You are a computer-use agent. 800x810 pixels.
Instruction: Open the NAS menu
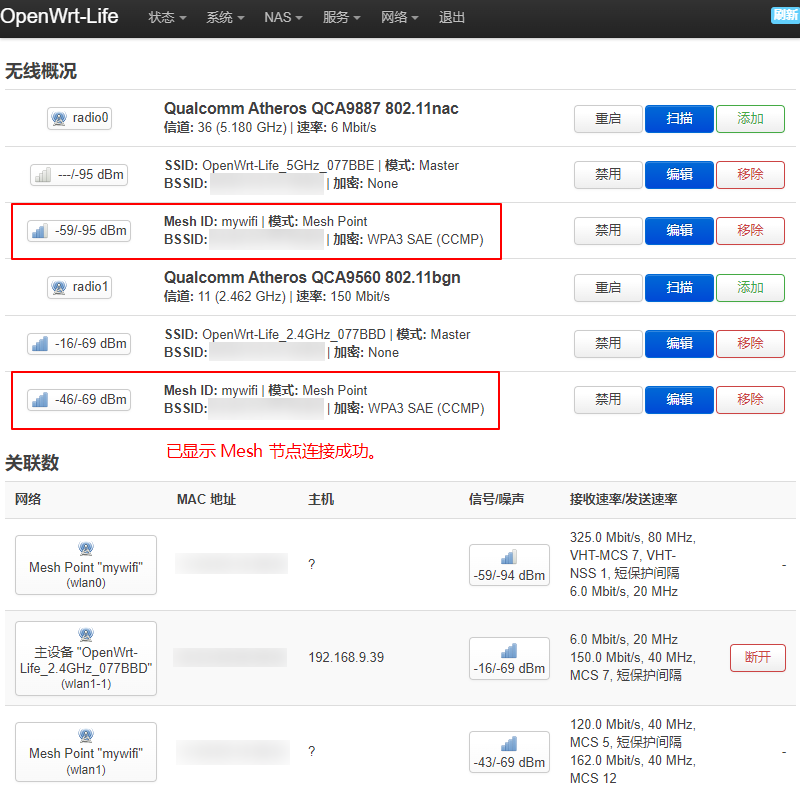[x=282, y=18]
